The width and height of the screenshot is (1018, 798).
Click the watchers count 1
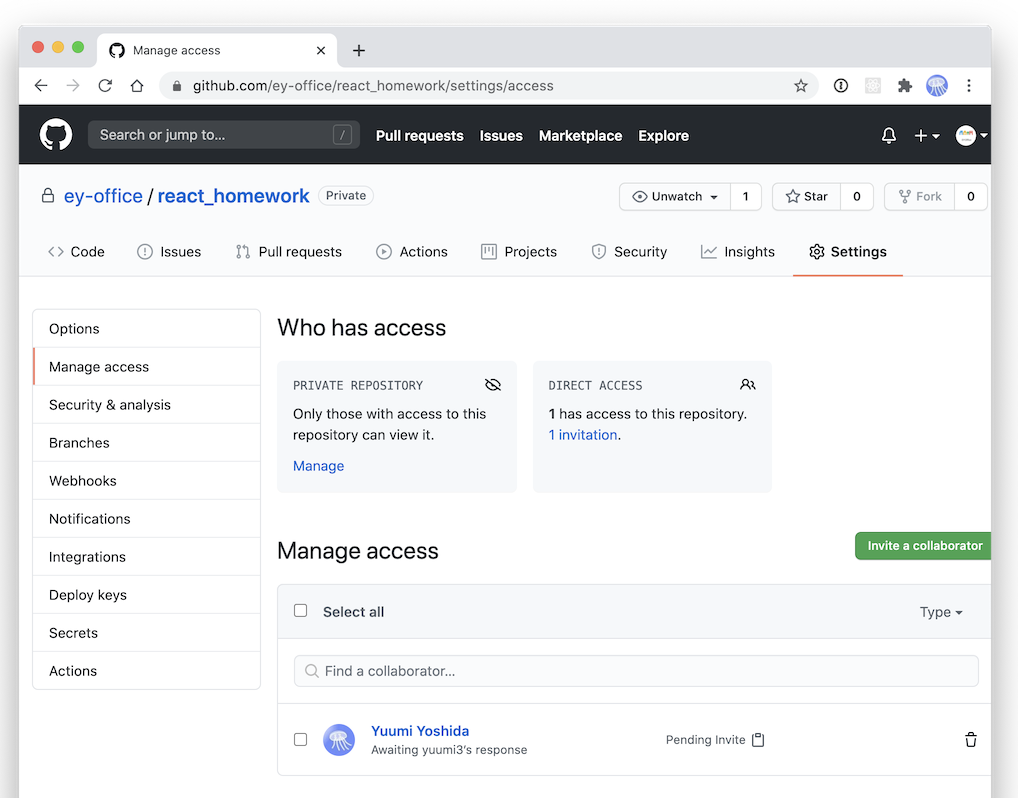click(745, 197)
